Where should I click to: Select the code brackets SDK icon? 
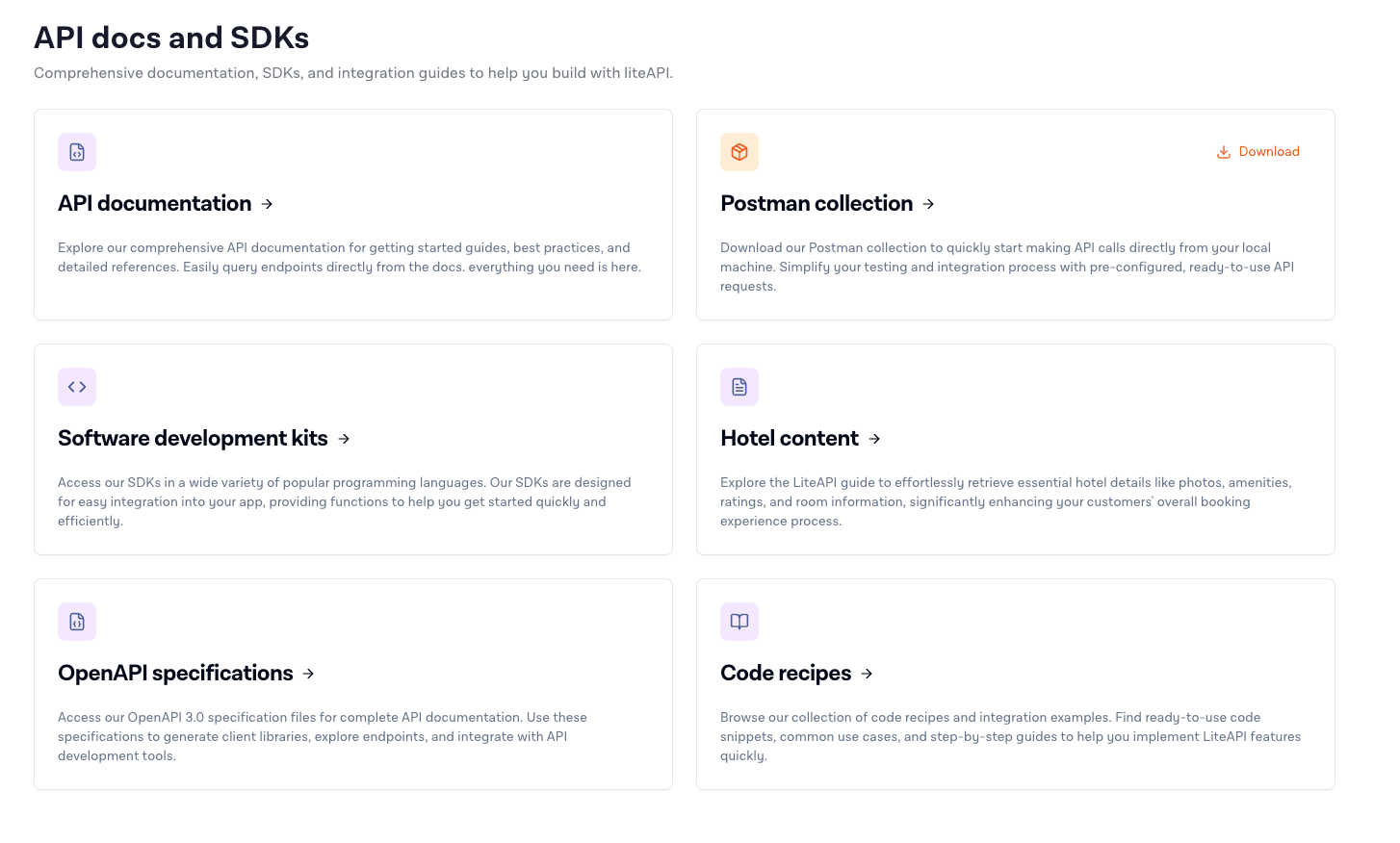point(77,387)
